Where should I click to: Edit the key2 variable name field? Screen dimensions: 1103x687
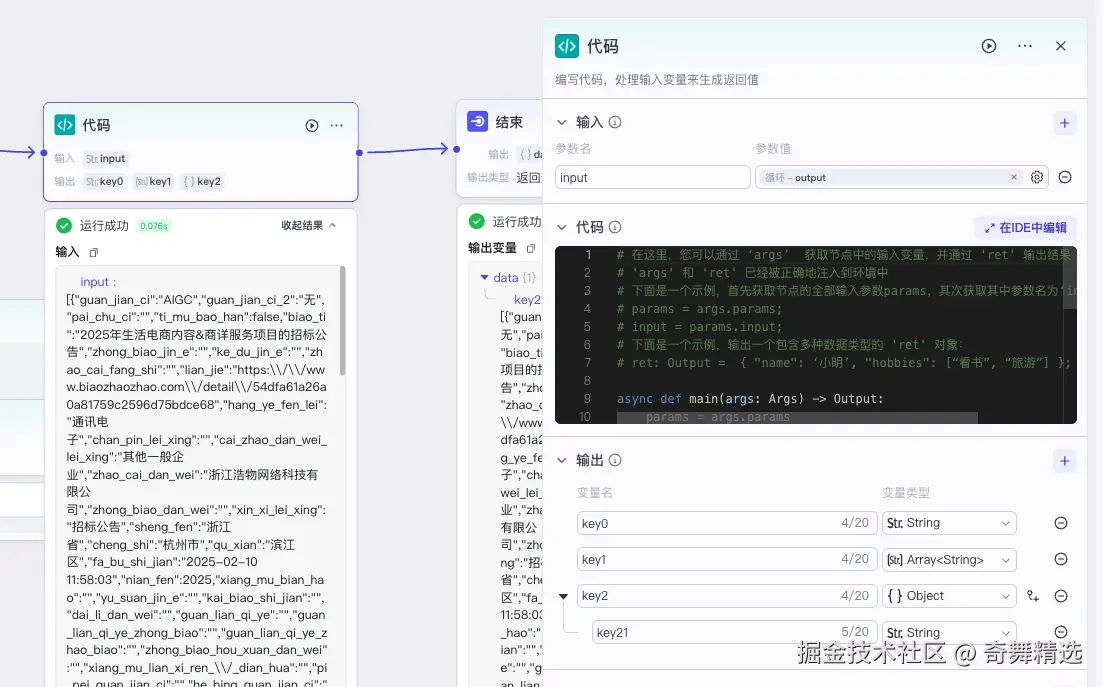727,596
